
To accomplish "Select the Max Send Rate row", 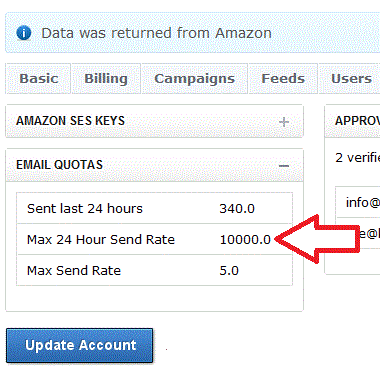I will pos(154,270).
